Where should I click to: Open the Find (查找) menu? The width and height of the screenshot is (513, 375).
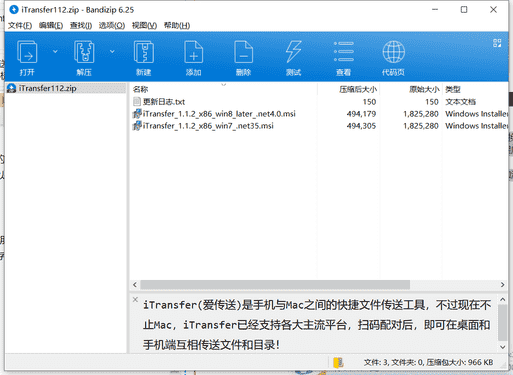click(x=81, y=25)
